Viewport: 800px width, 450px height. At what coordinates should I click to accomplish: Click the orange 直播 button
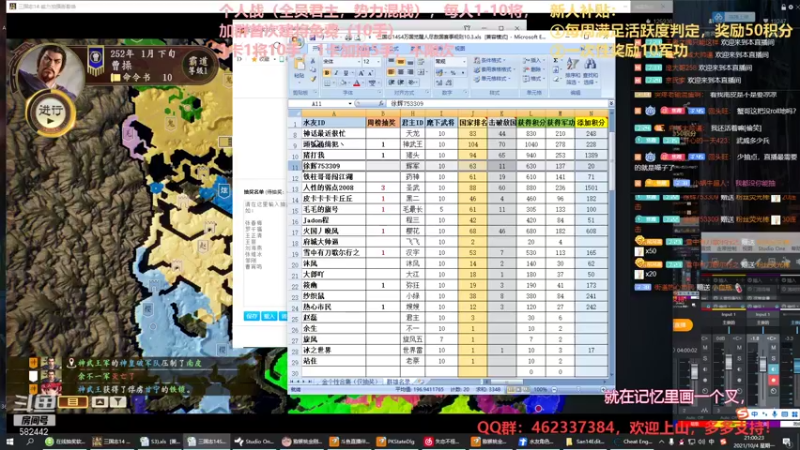(x=682, y=325)
